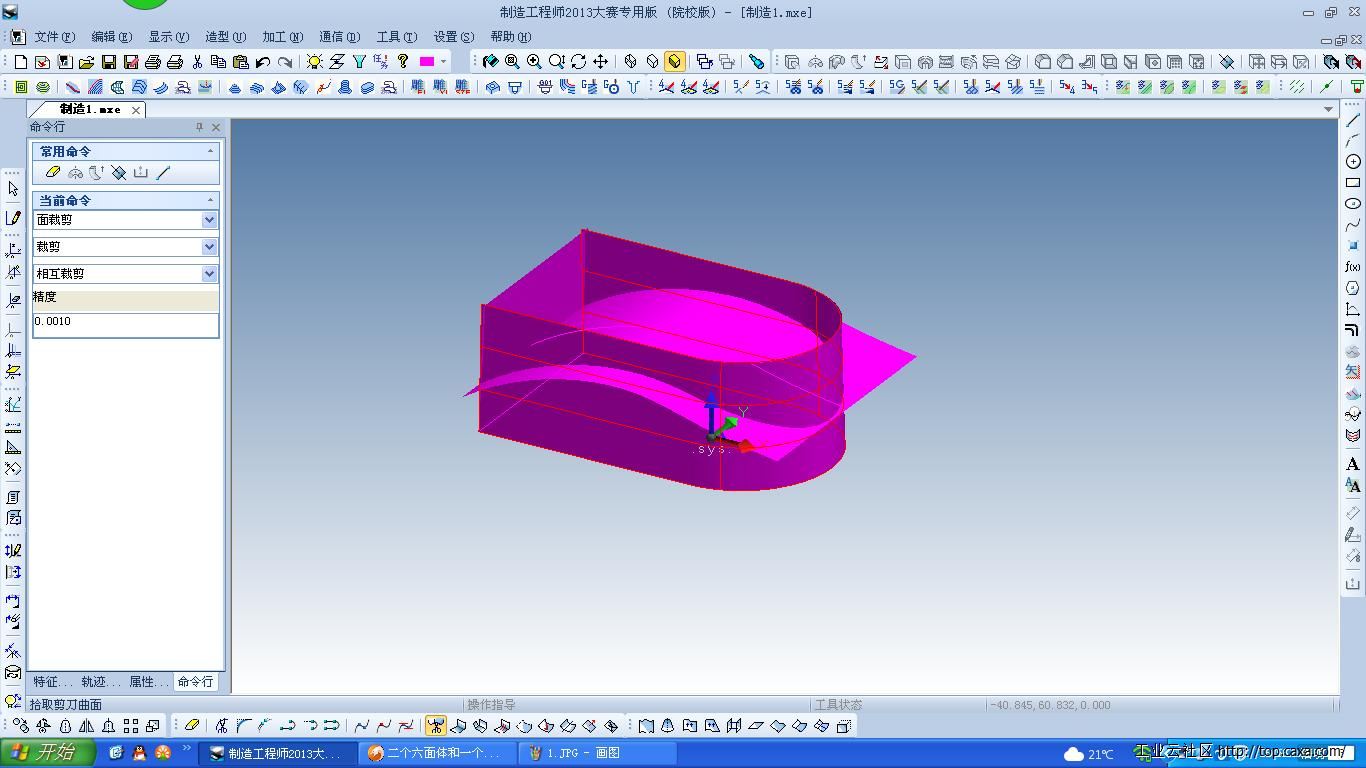Viewport: 1366px width, 768px height.
Task: Collapse the 常用命令 section
Action: [210, 151]
